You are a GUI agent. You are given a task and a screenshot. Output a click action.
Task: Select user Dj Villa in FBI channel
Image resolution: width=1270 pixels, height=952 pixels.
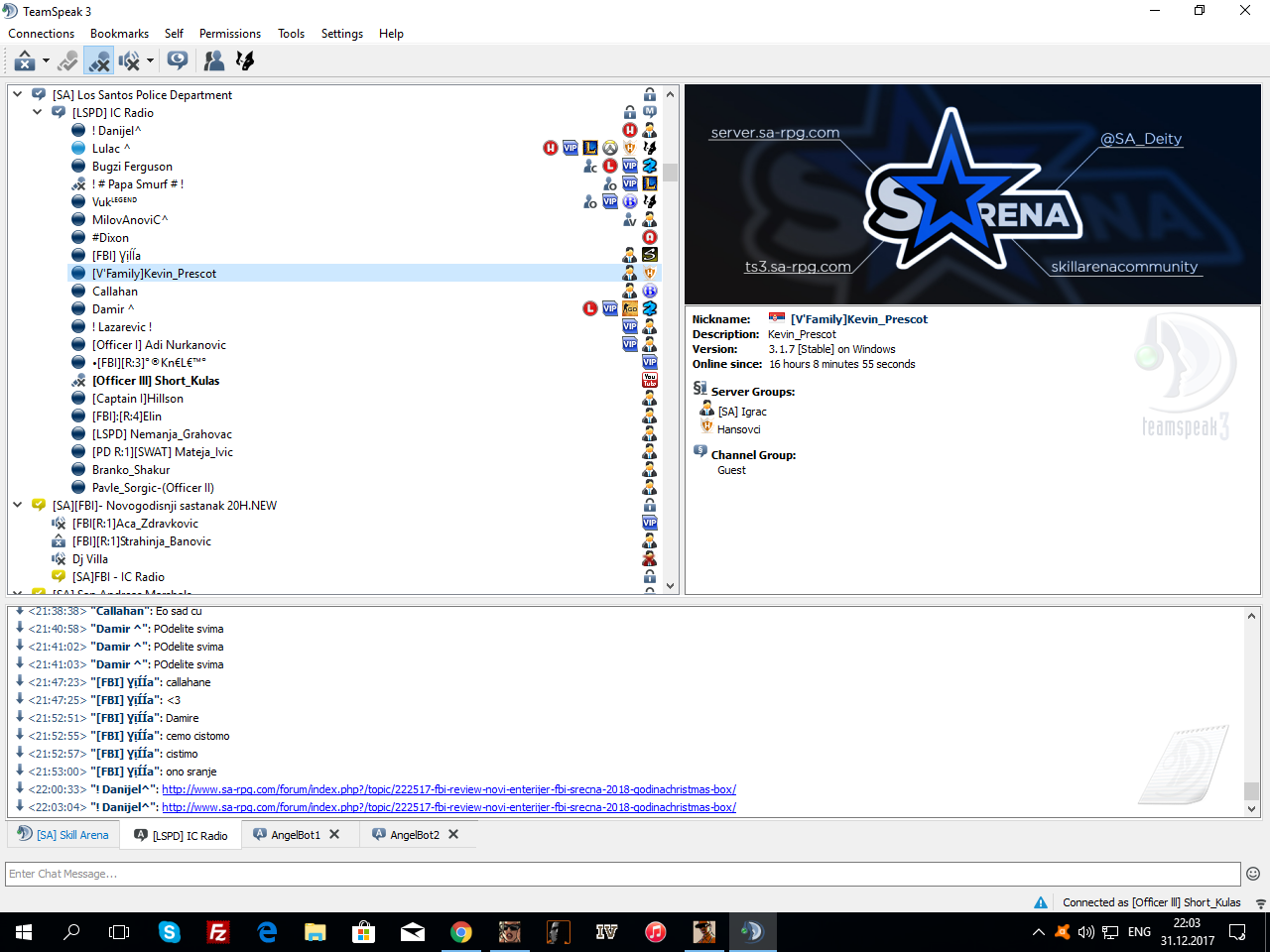pyautogui.click(x=89, y=559)
